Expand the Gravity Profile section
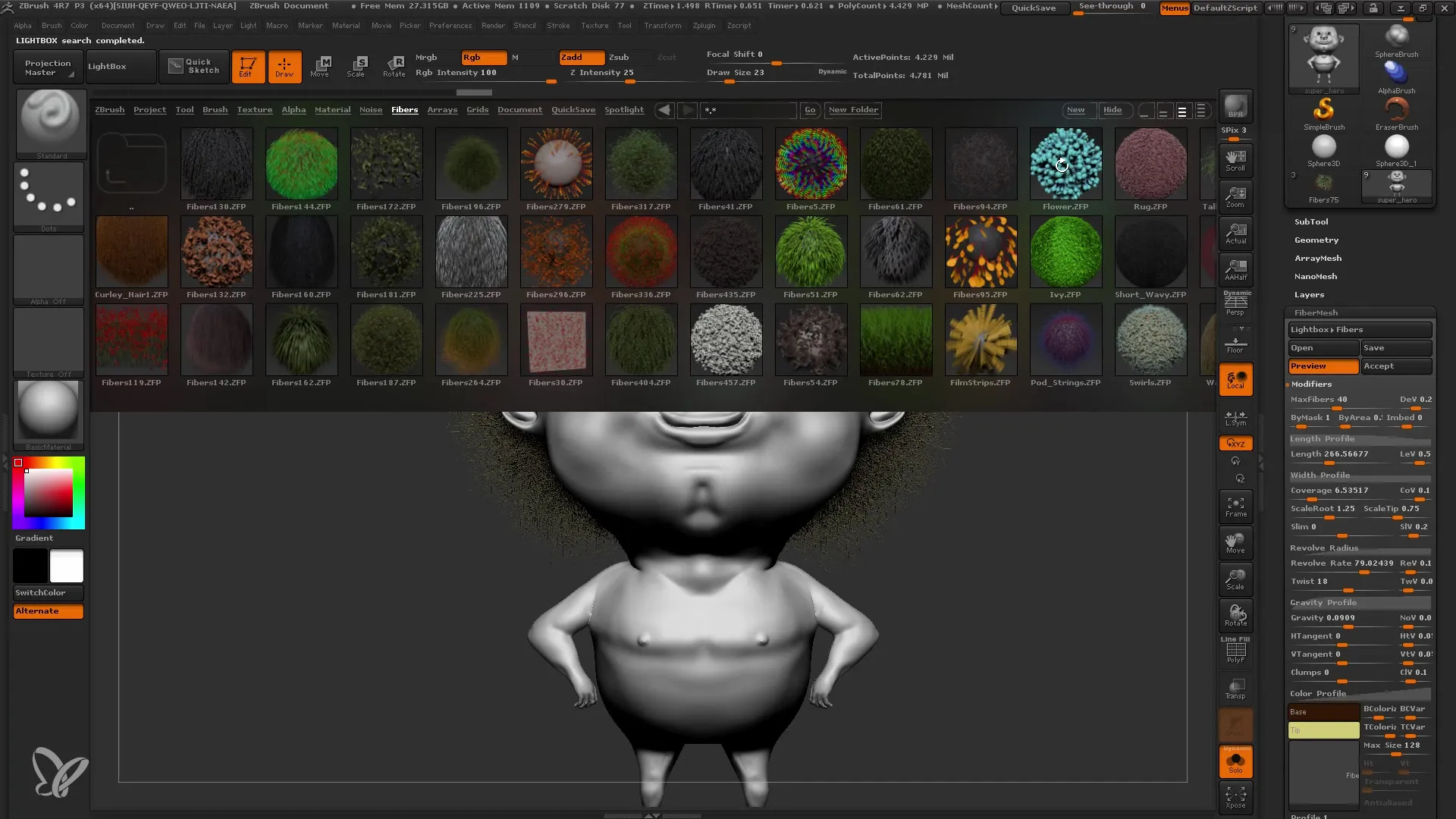The height and width of the screenshot is (819, 1456). (x=1323, y=601)
